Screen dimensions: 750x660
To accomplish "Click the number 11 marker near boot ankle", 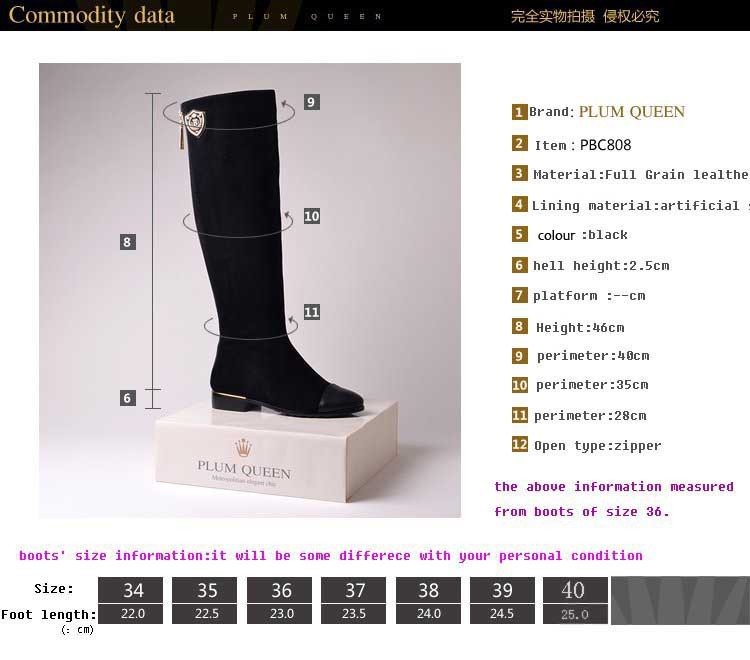I will tap(311, 312).
